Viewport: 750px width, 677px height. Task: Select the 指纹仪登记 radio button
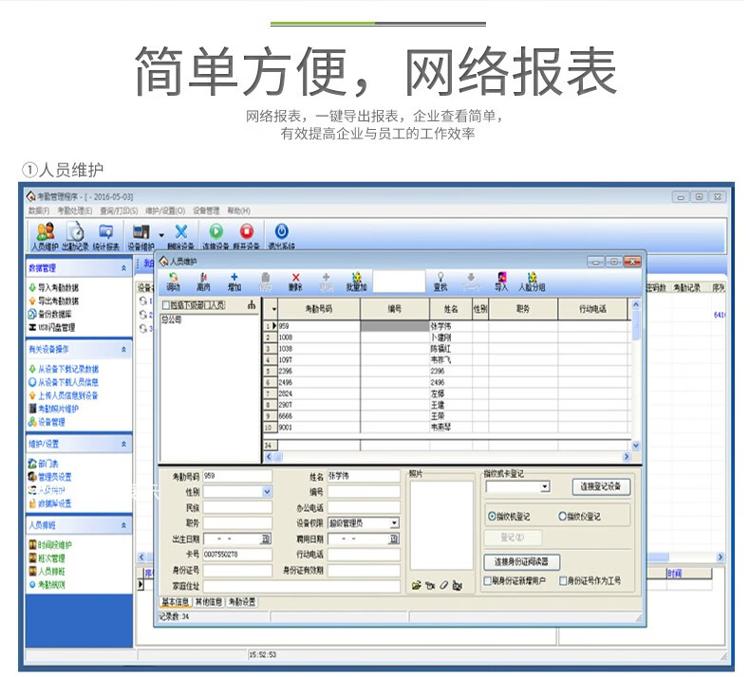coord(562,516)
